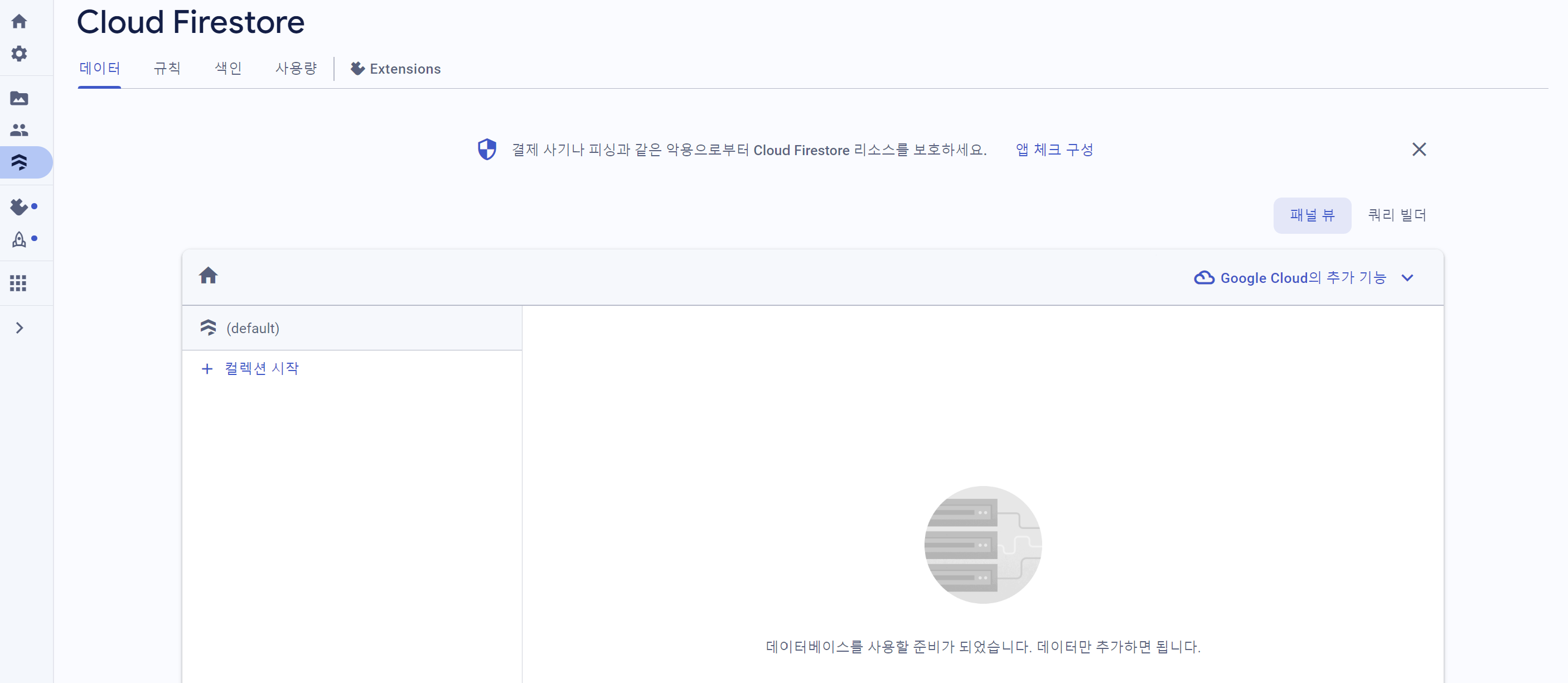Viewport: 1568px width, 683px height.
Task: Go to project overview home icon in sidebar
Action: (x=19, y=21)
